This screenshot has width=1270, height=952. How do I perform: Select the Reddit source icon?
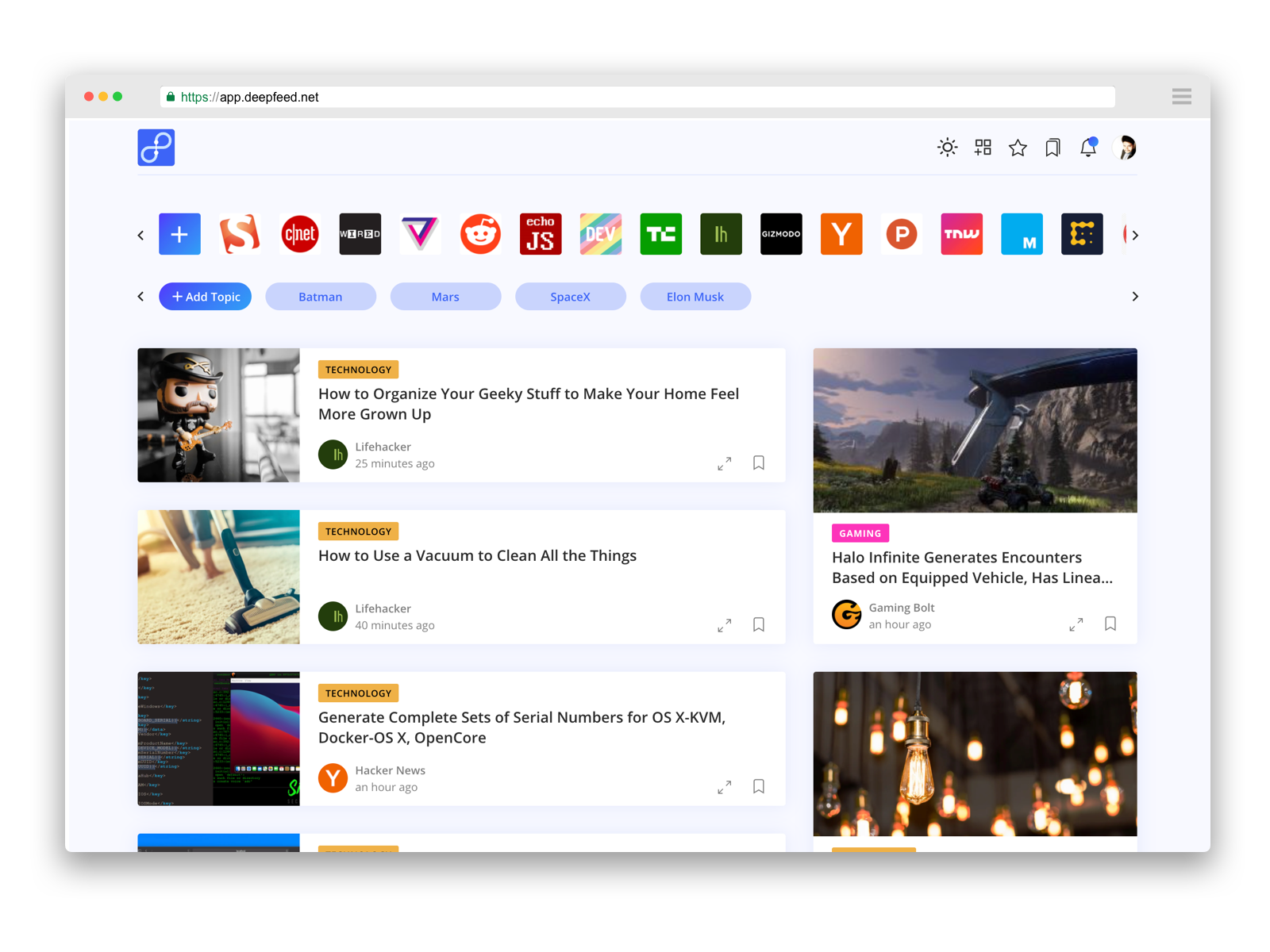[x=480, y=234]
